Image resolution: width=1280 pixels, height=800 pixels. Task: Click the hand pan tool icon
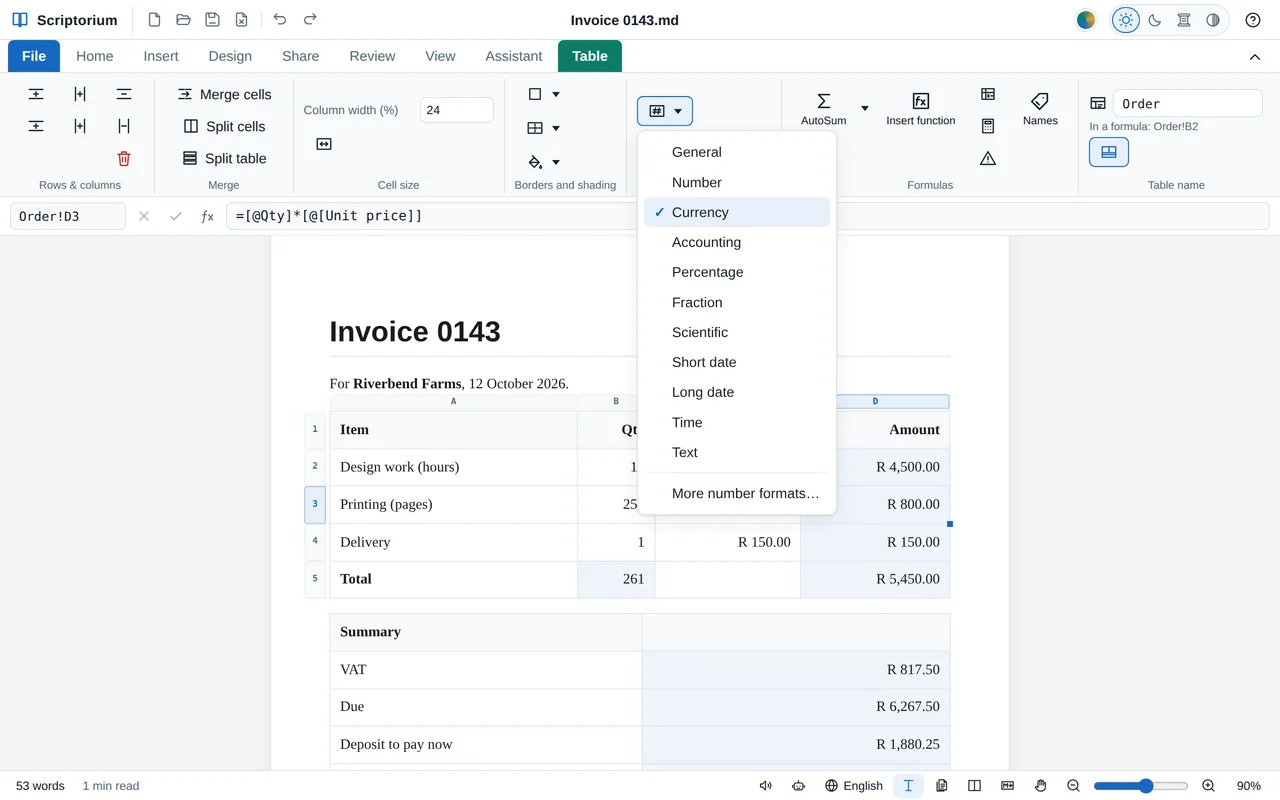point(1040,786)
